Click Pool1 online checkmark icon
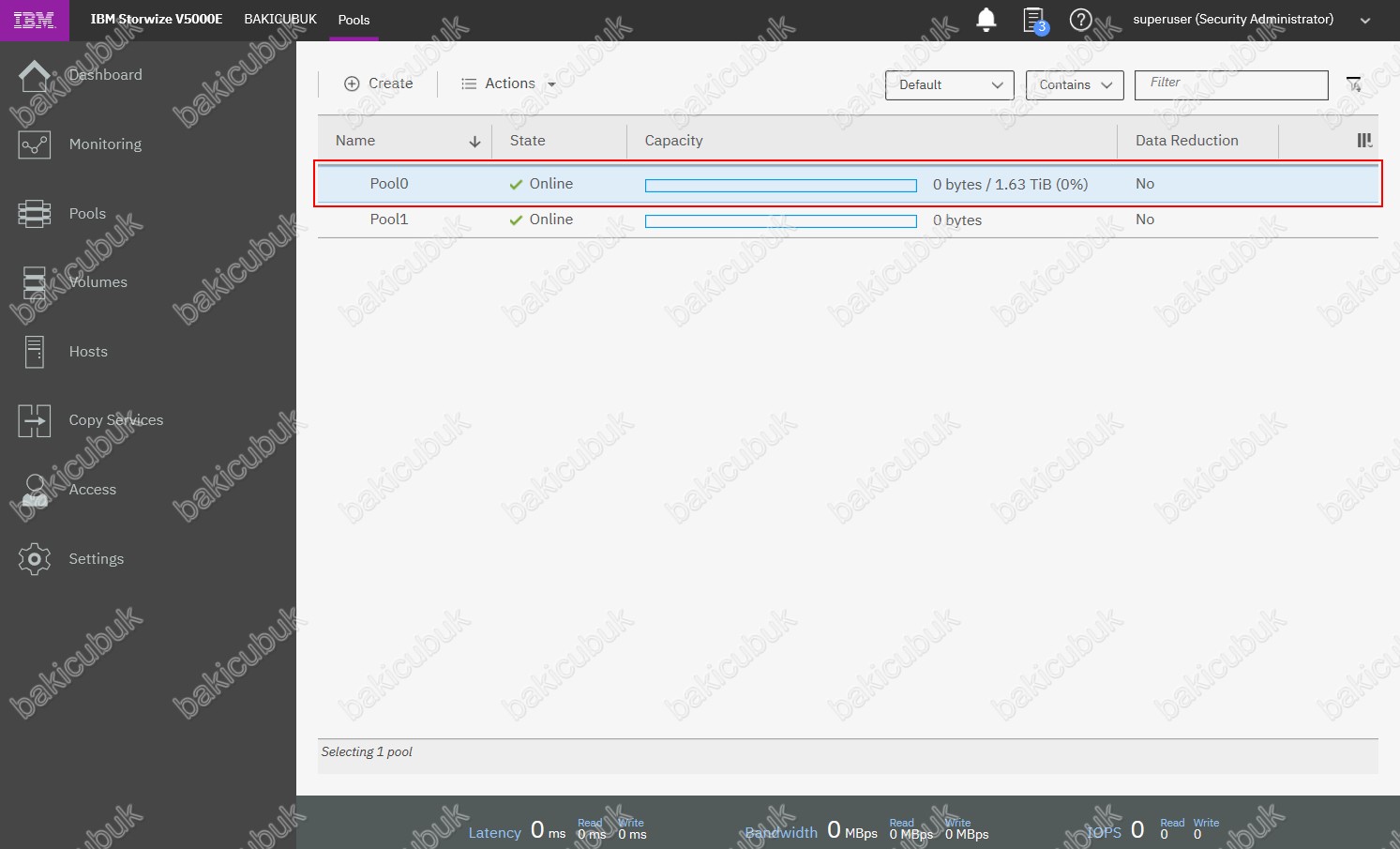This screenshot has height=849, width=1400. point(516,220)
